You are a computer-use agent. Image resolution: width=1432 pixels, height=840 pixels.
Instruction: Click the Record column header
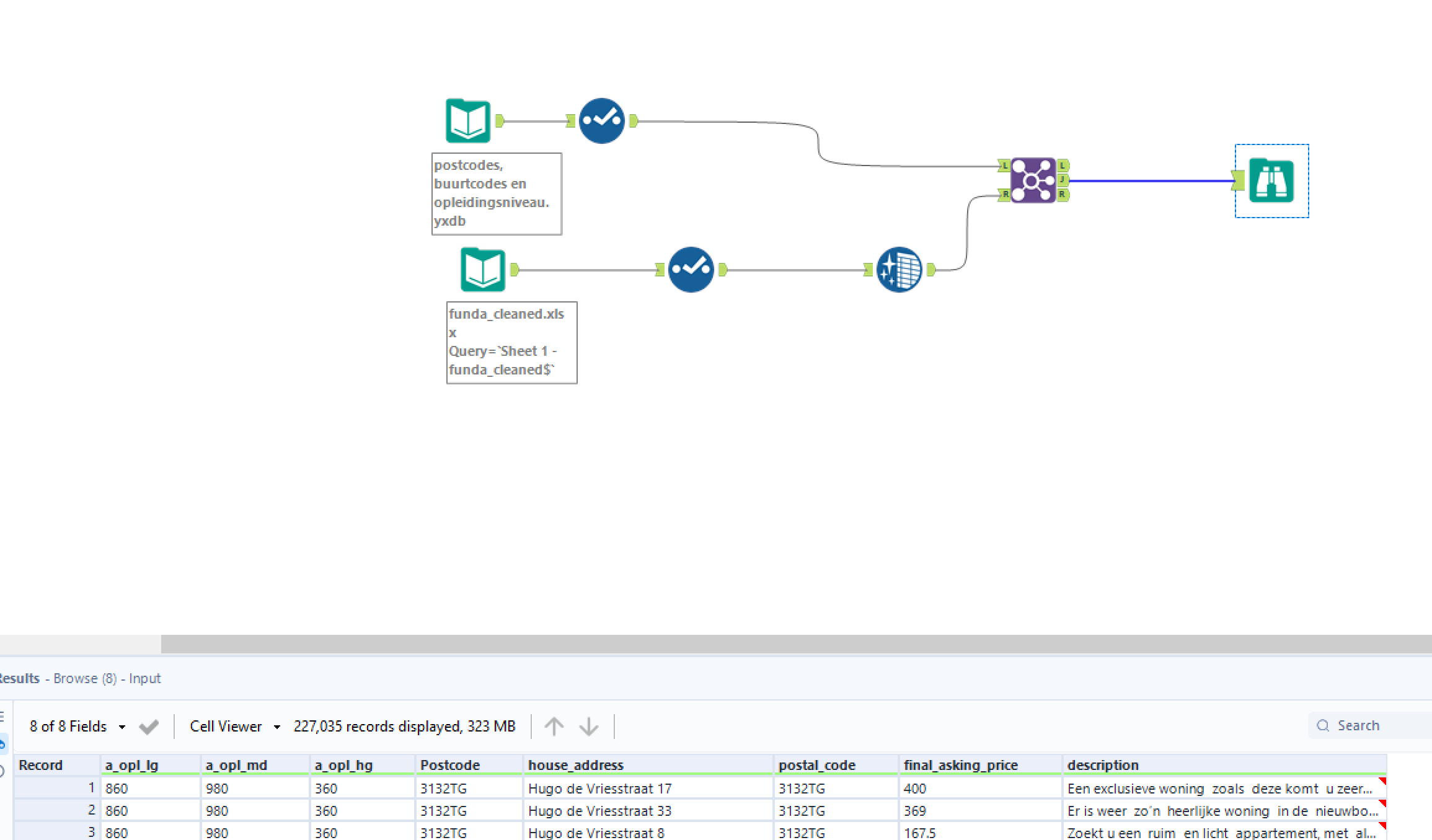pos(57,765)
